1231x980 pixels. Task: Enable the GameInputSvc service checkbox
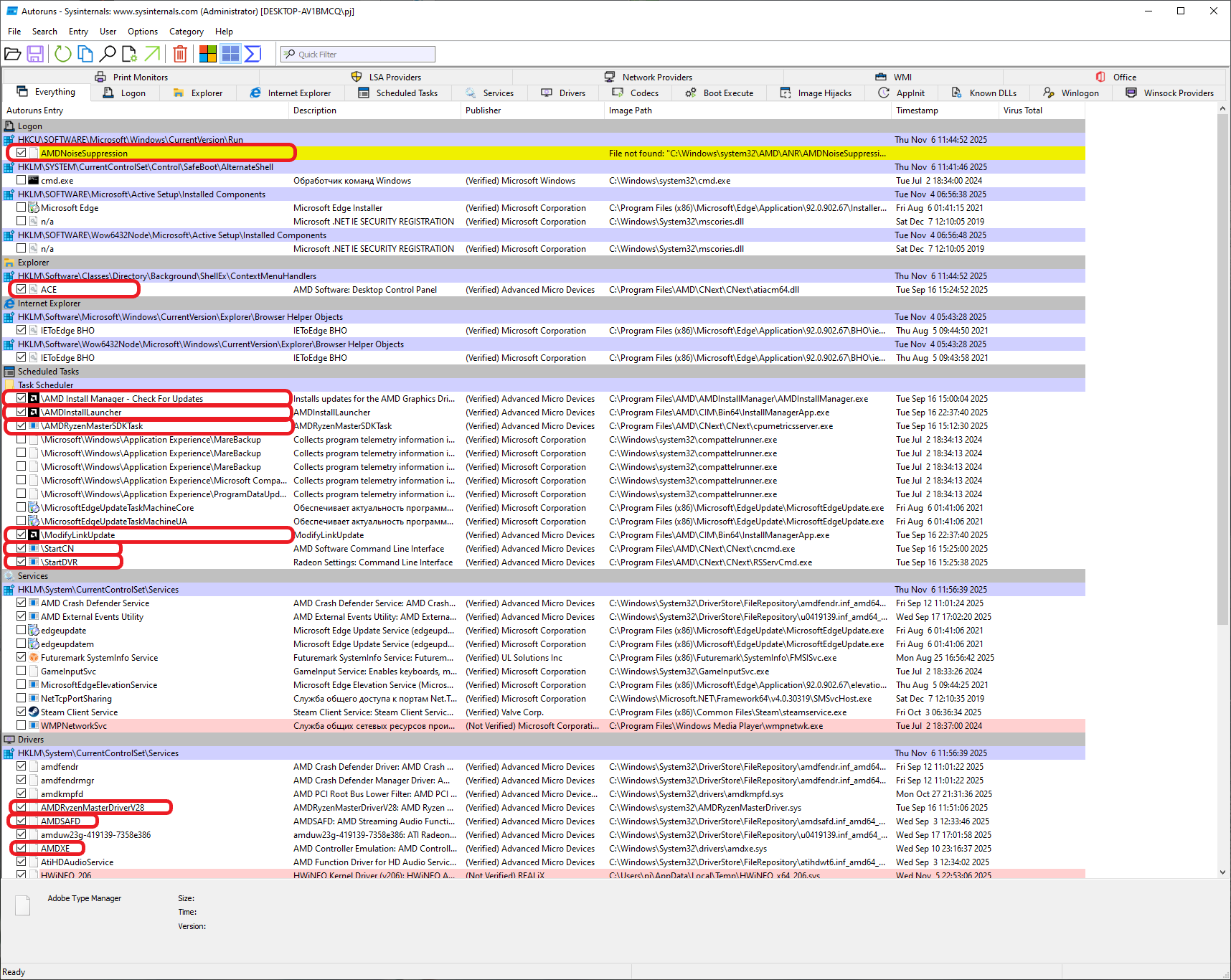22,671
